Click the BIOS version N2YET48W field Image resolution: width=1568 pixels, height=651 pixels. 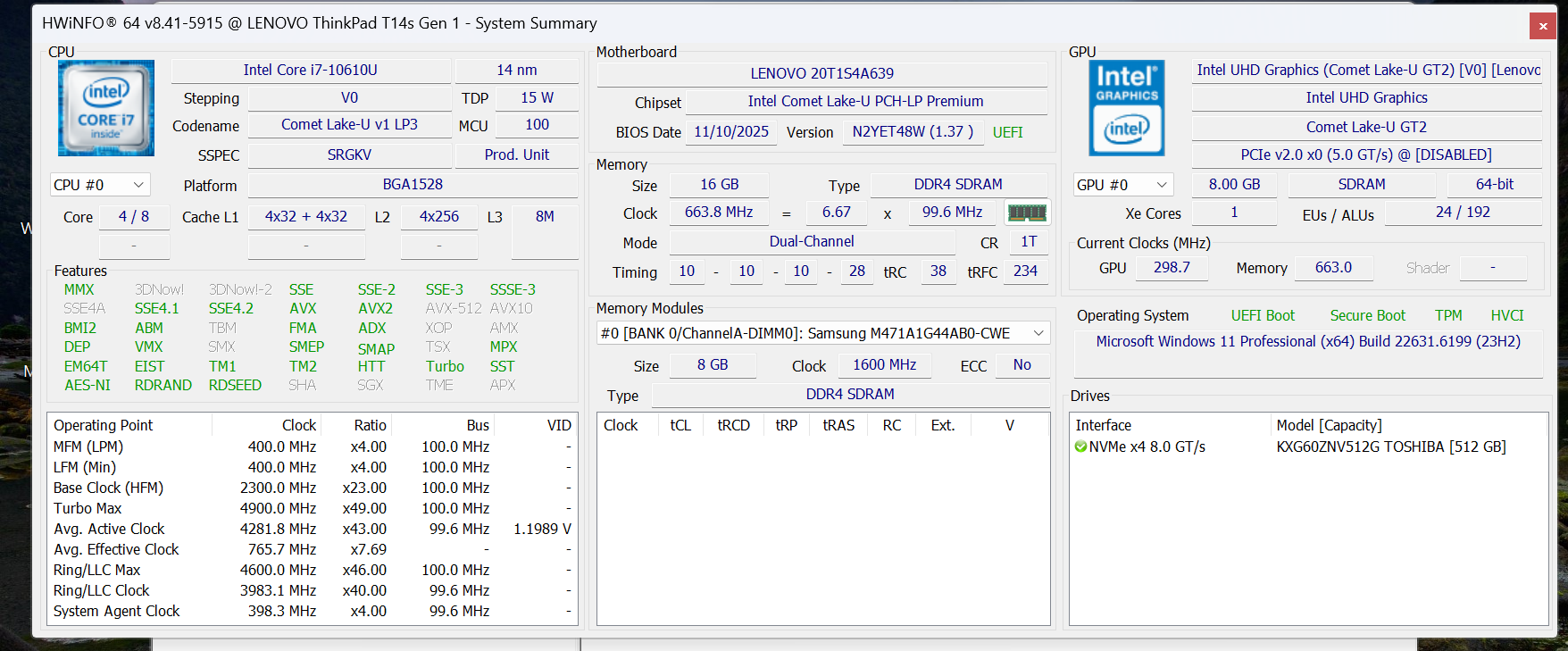[913, 132]
